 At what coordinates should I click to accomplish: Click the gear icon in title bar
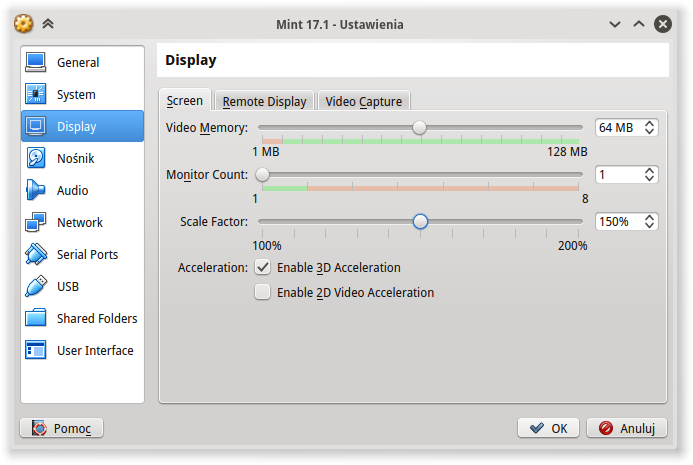tap(23, 24)
